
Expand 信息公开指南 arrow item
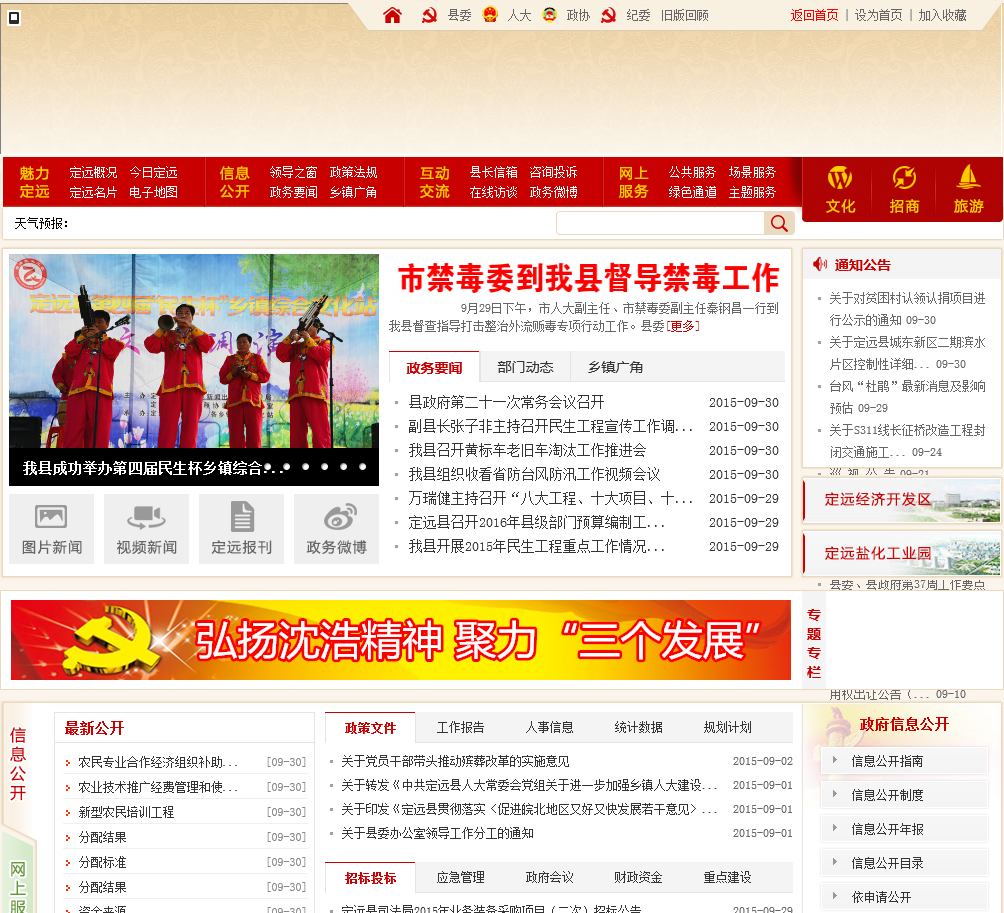(x=904, y=761)
